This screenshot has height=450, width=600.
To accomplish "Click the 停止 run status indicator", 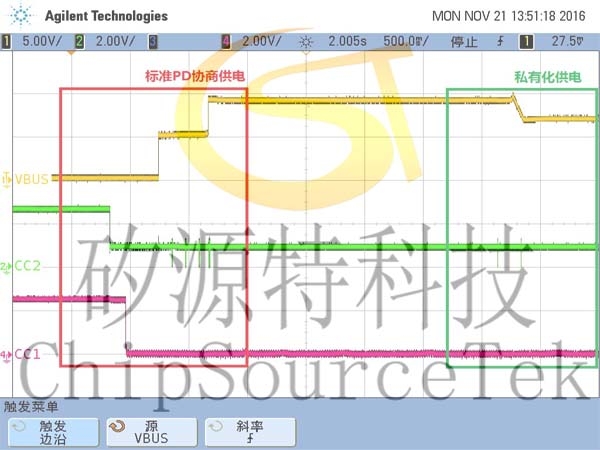I will tap(464, 41).
